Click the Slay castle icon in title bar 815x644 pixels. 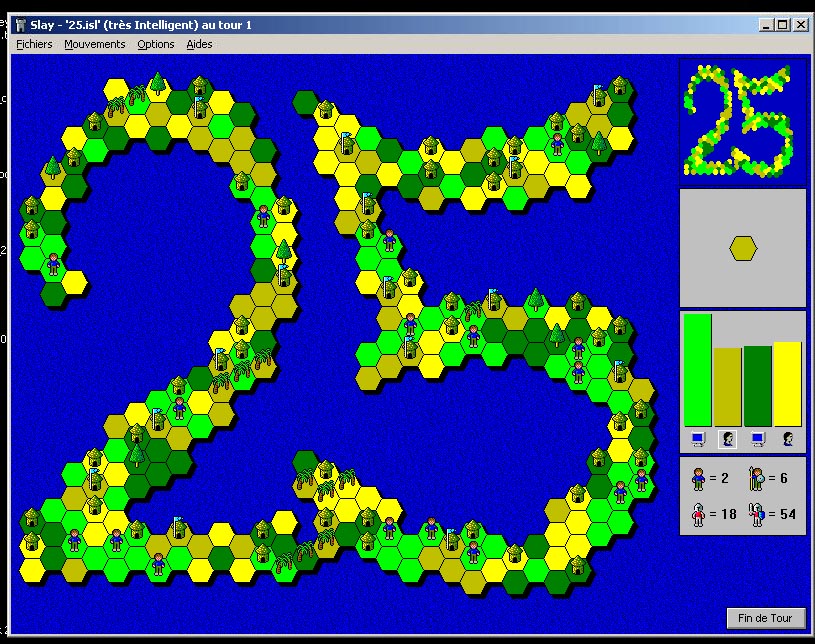coord(21,25)
